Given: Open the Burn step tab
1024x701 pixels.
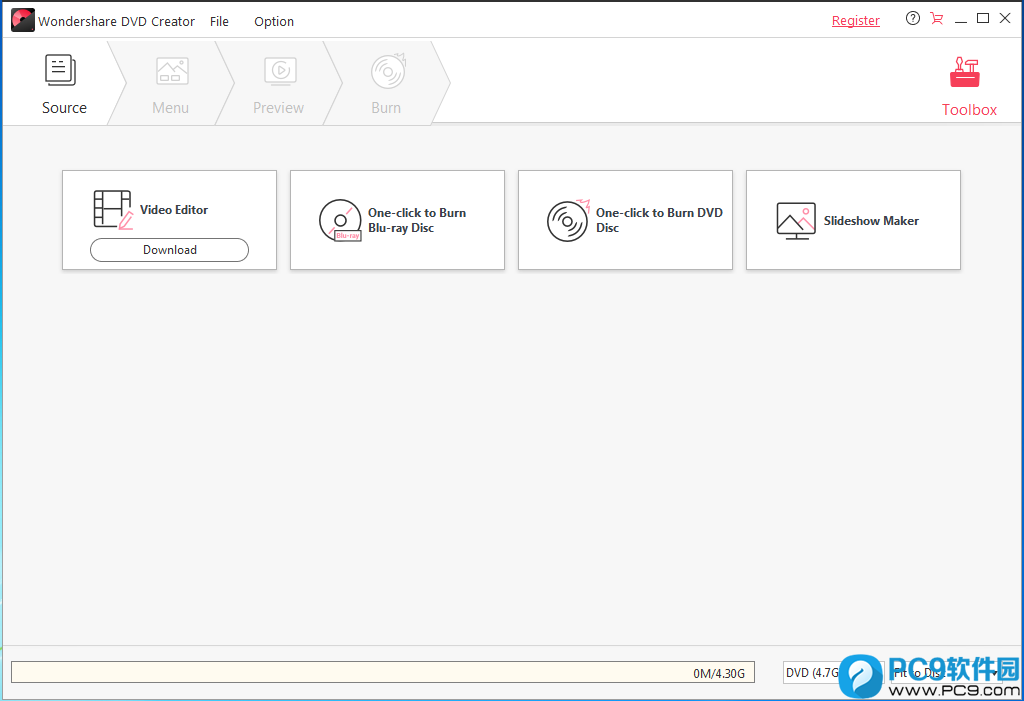Looking at the screenshot, I should click(386, 83).
